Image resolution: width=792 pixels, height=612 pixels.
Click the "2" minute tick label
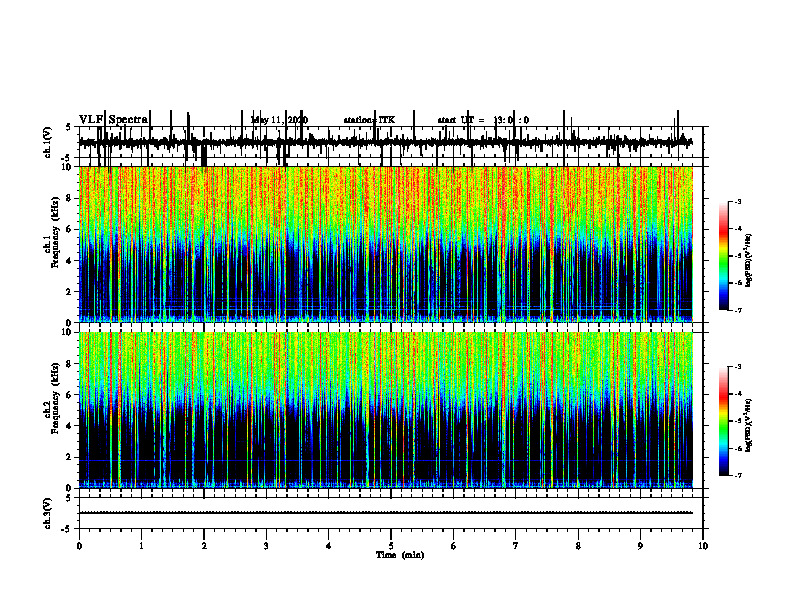click(204, 546)
